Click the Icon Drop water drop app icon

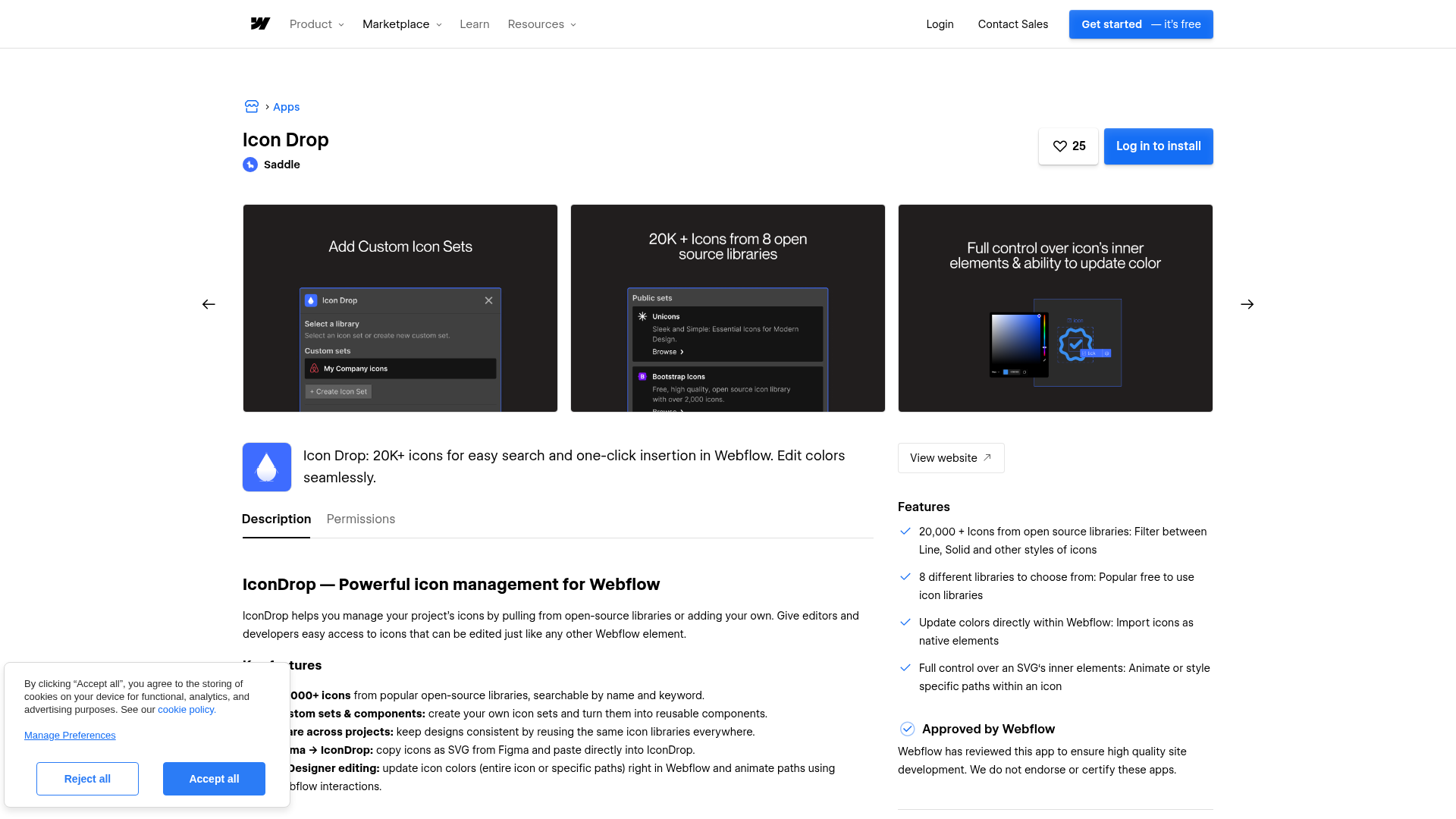click(x=267, y=467)
